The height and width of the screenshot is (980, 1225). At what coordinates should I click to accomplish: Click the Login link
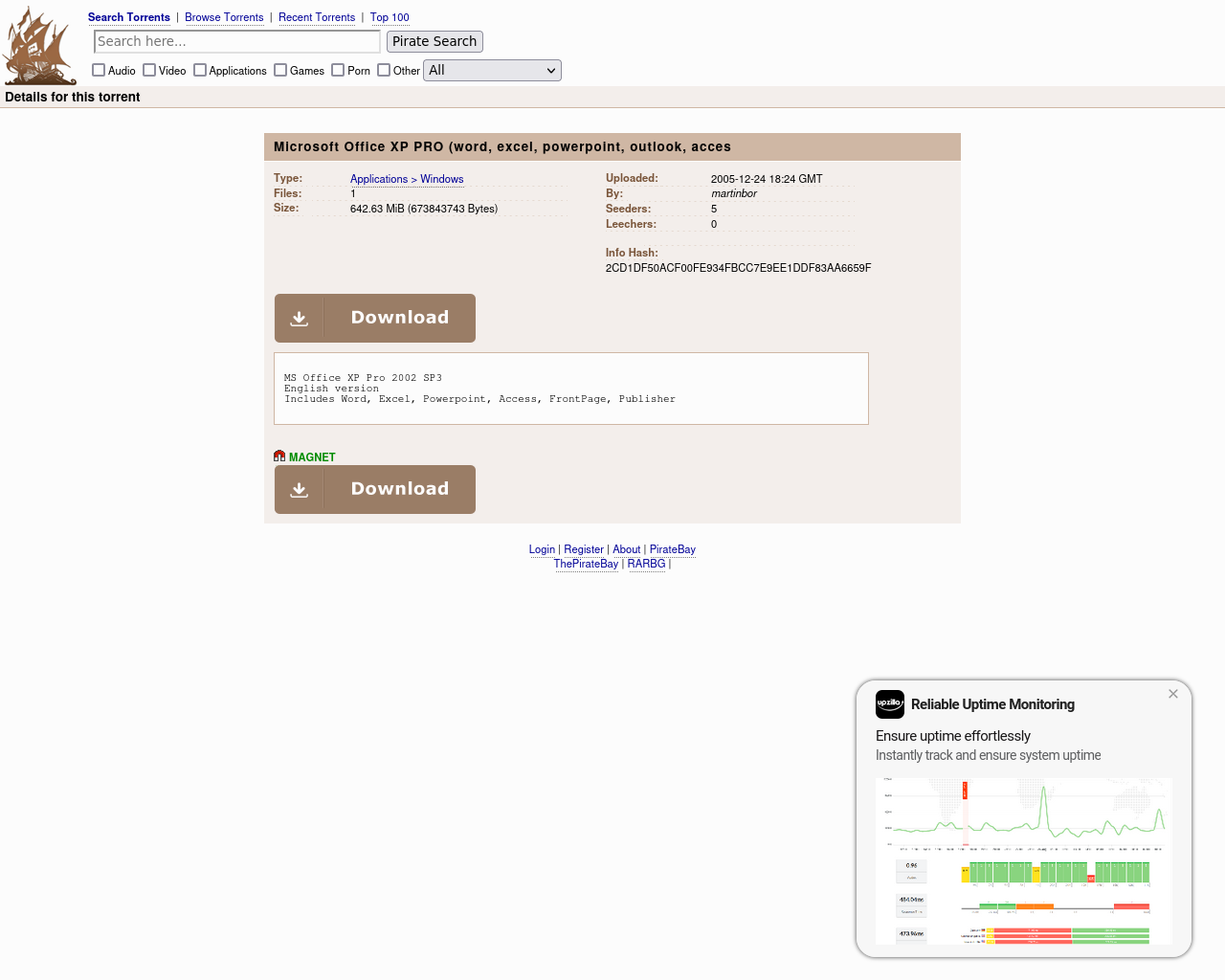coord(542,549)
